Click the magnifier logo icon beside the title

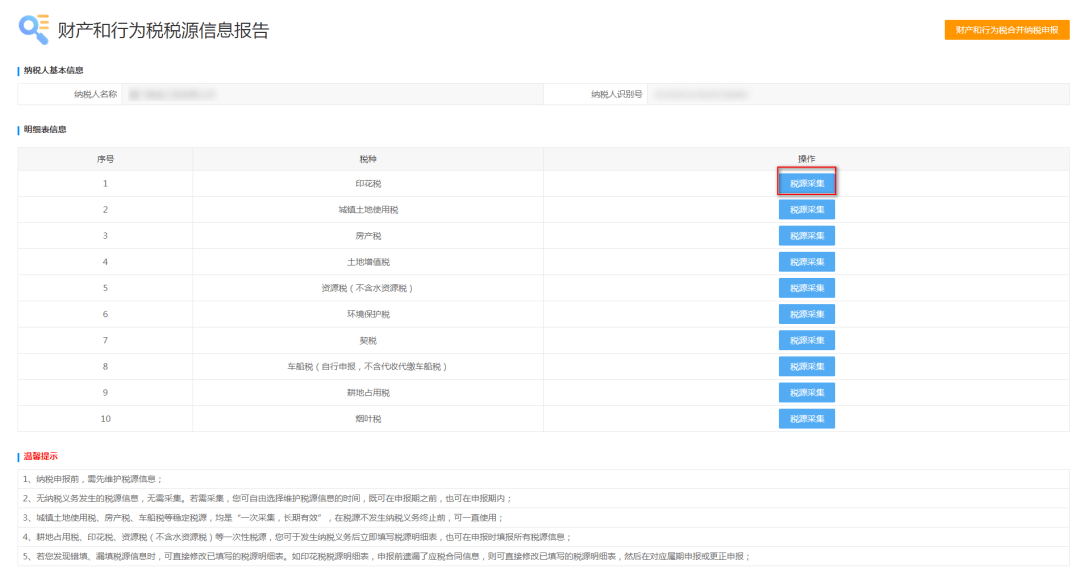click(33, 29)
